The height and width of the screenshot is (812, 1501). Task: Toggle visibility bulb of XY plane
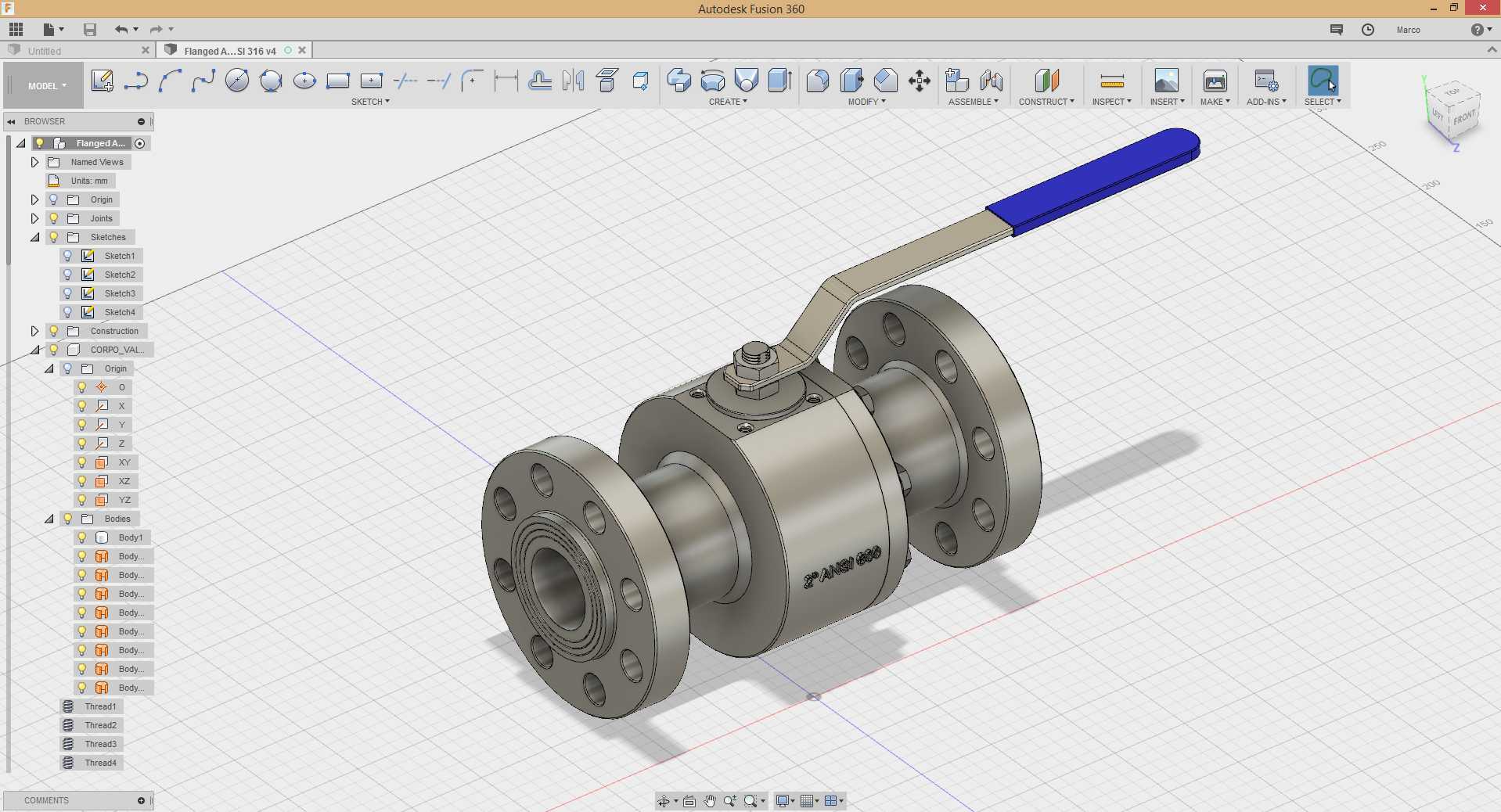[82, 462]
